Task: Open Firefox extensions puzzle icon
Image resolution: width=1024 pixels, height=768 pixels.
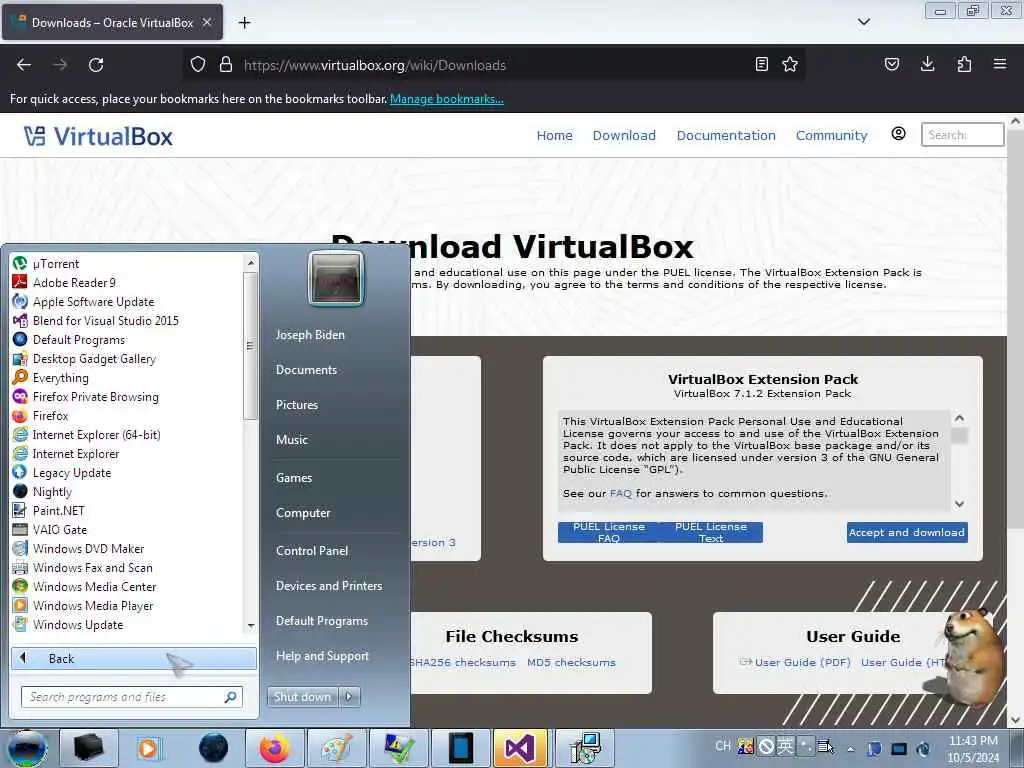Action: point(964,64)
